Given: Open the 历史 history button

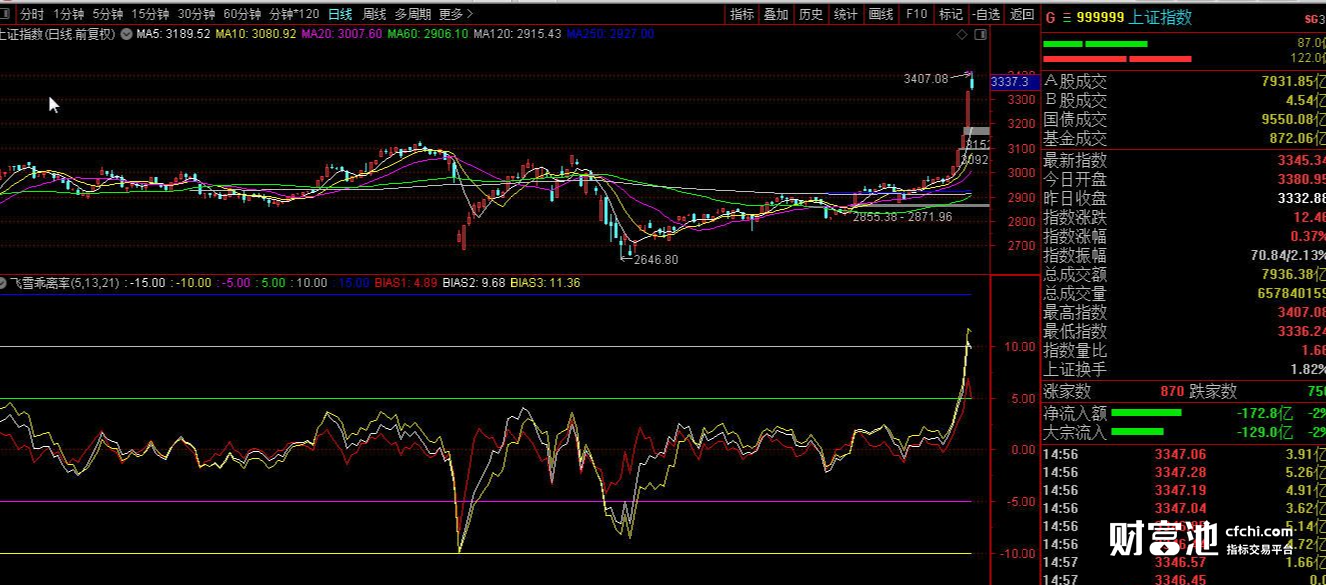Looking at the screenshot, I should point(811,14).
